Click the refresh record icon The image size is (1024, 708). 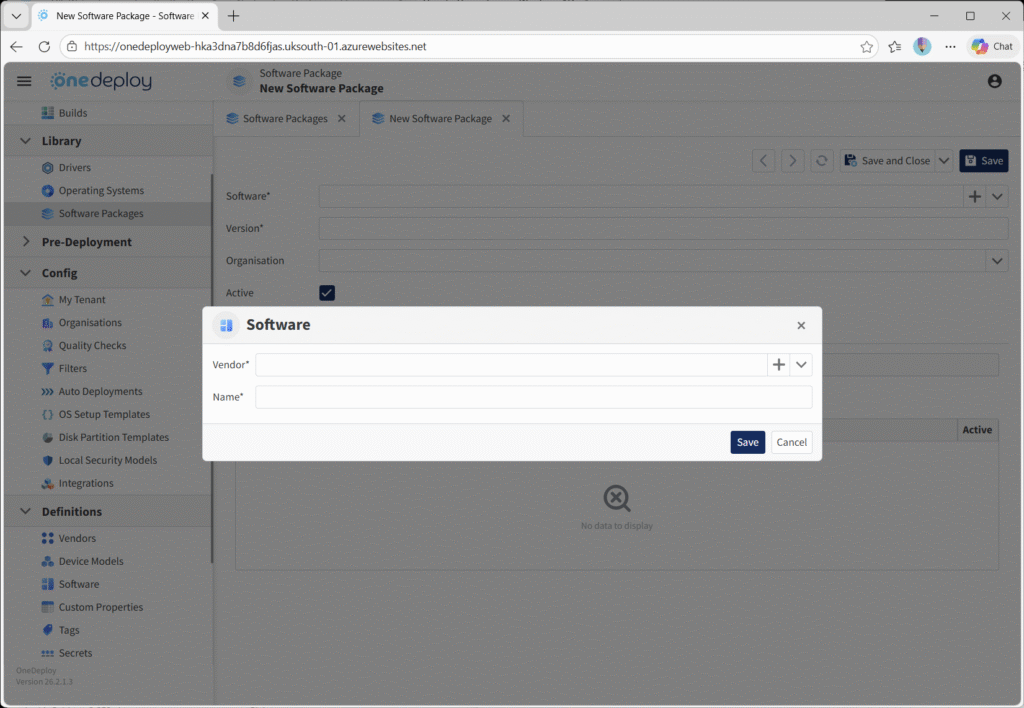point(822,161)
